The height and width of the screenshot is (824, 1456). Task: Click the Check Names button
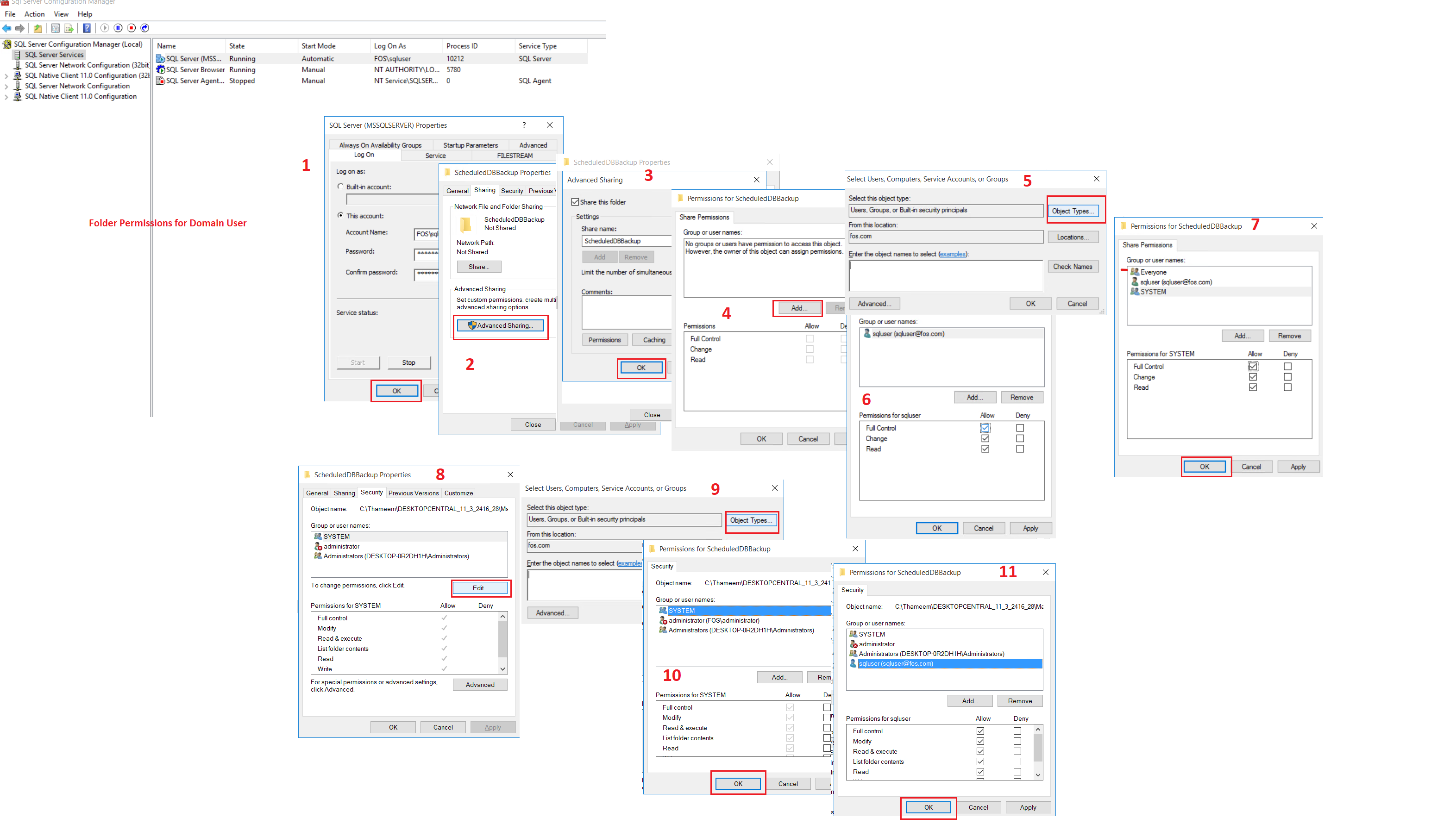coord(1073,266)
